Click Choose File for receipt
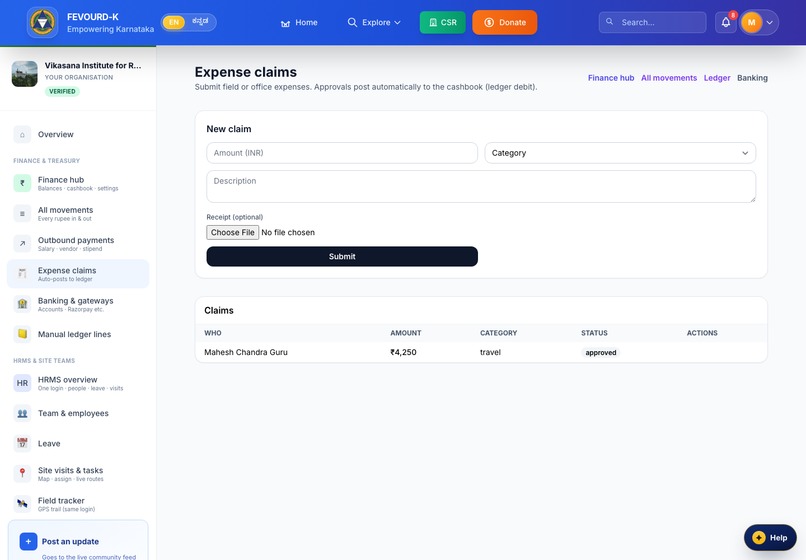 pyautogui.click(x=232, y=232)
